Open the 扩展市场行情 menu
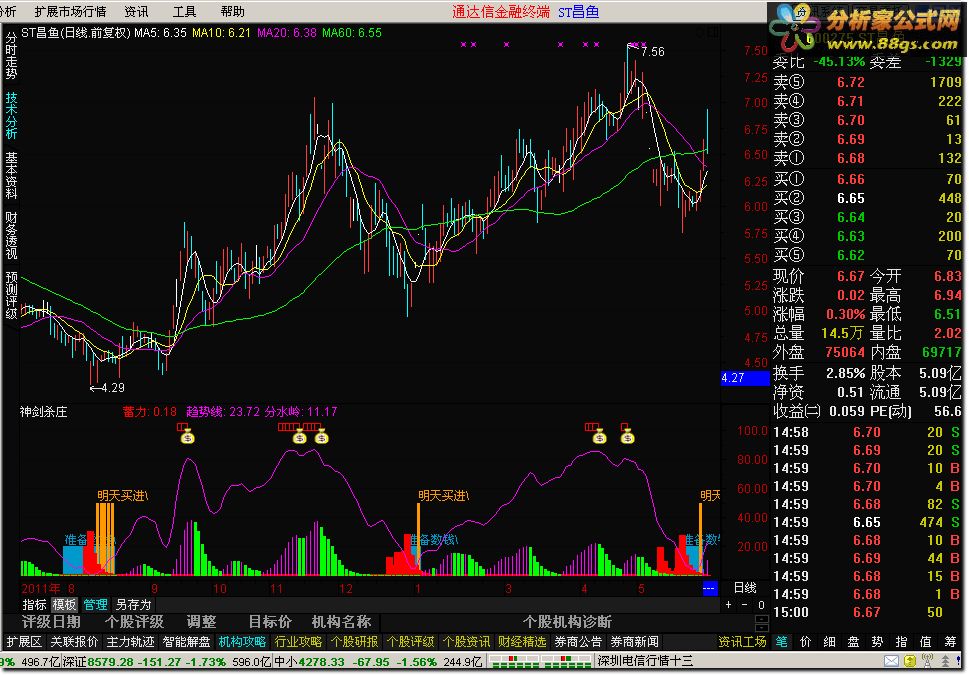 tap(70, 12)
